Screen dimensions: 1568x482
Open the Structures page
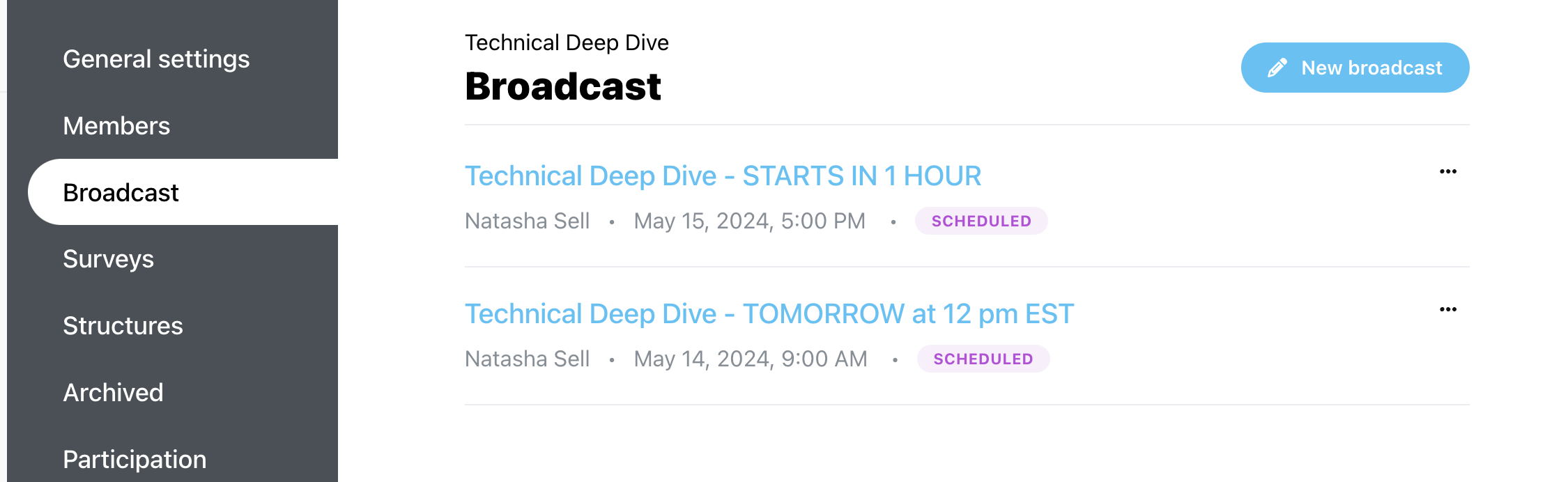[123, 326]
